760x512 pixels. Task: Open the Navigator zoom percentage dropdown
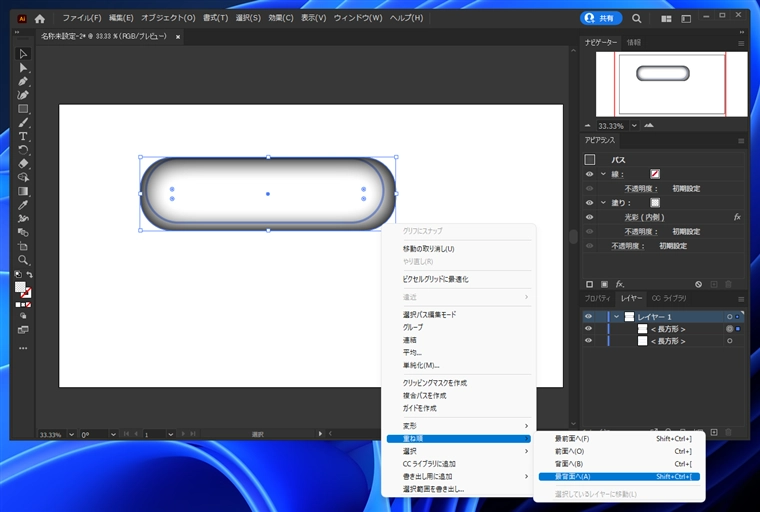(x=634, y=126)
